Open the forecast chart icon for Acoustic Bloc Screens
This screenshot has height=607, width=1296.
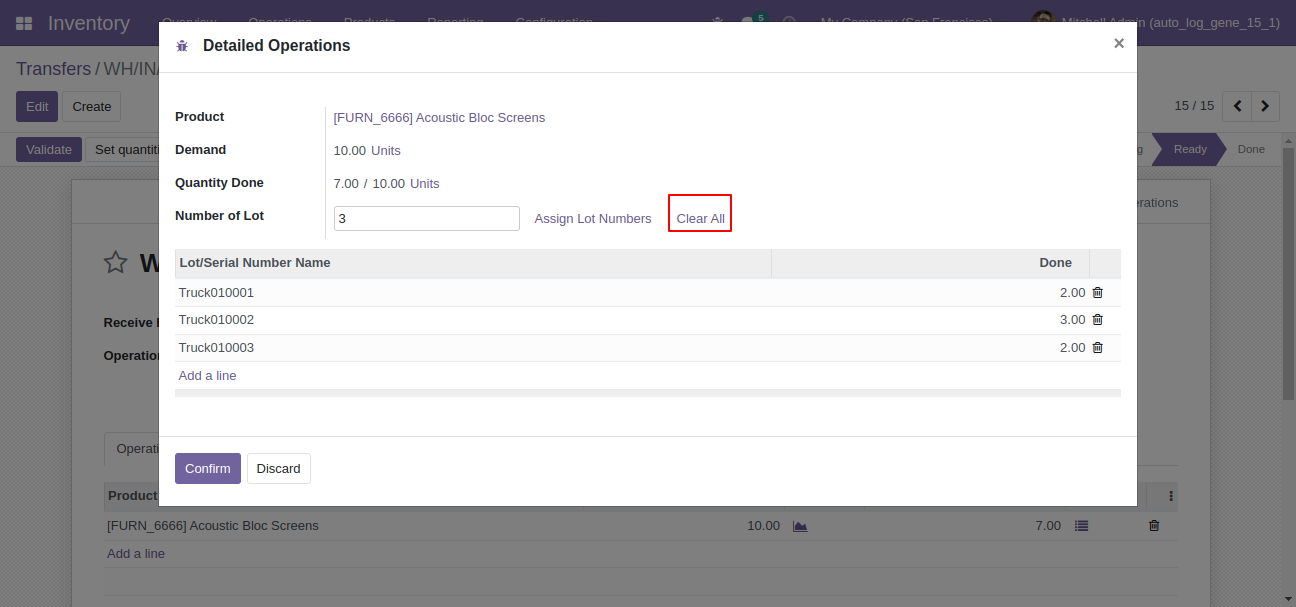800,526
